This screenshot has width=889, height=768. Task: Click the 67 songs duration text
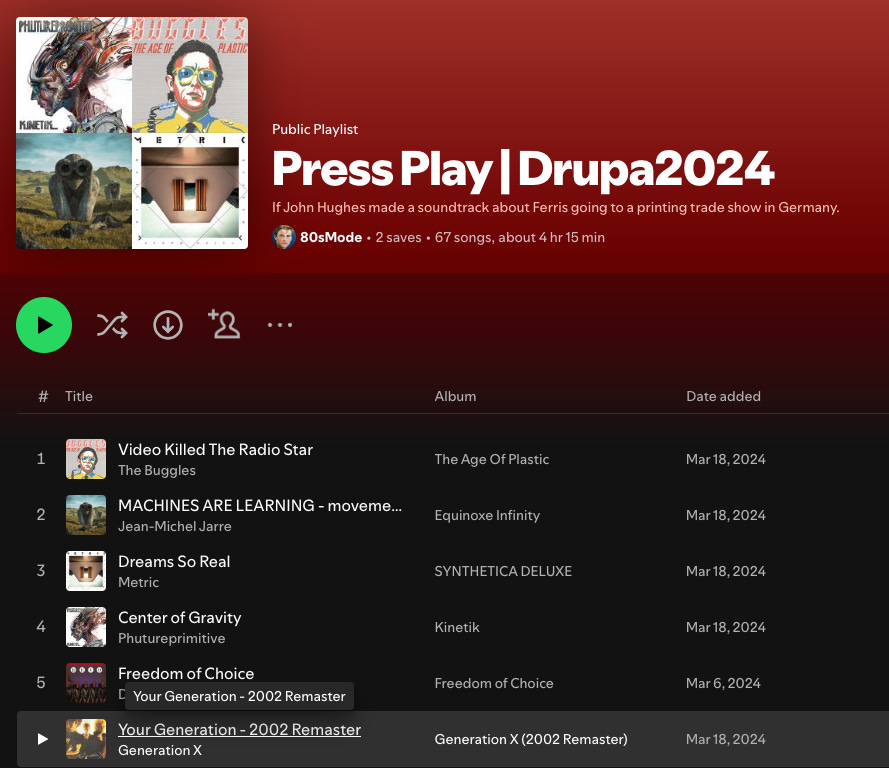click(520, 237)
